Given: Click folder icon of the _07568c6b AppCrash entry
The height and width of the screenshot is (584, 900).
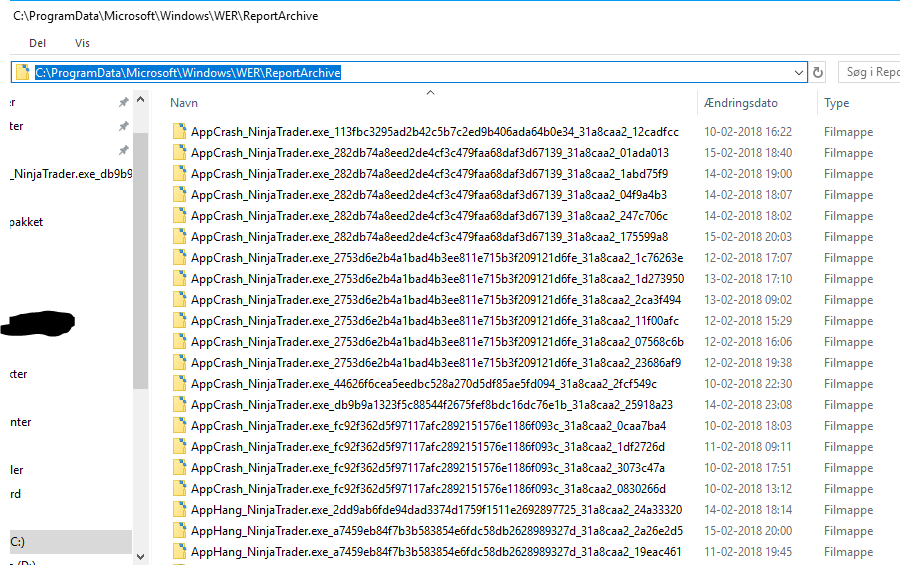Looking at the screenshot, I should coord(179,342).
